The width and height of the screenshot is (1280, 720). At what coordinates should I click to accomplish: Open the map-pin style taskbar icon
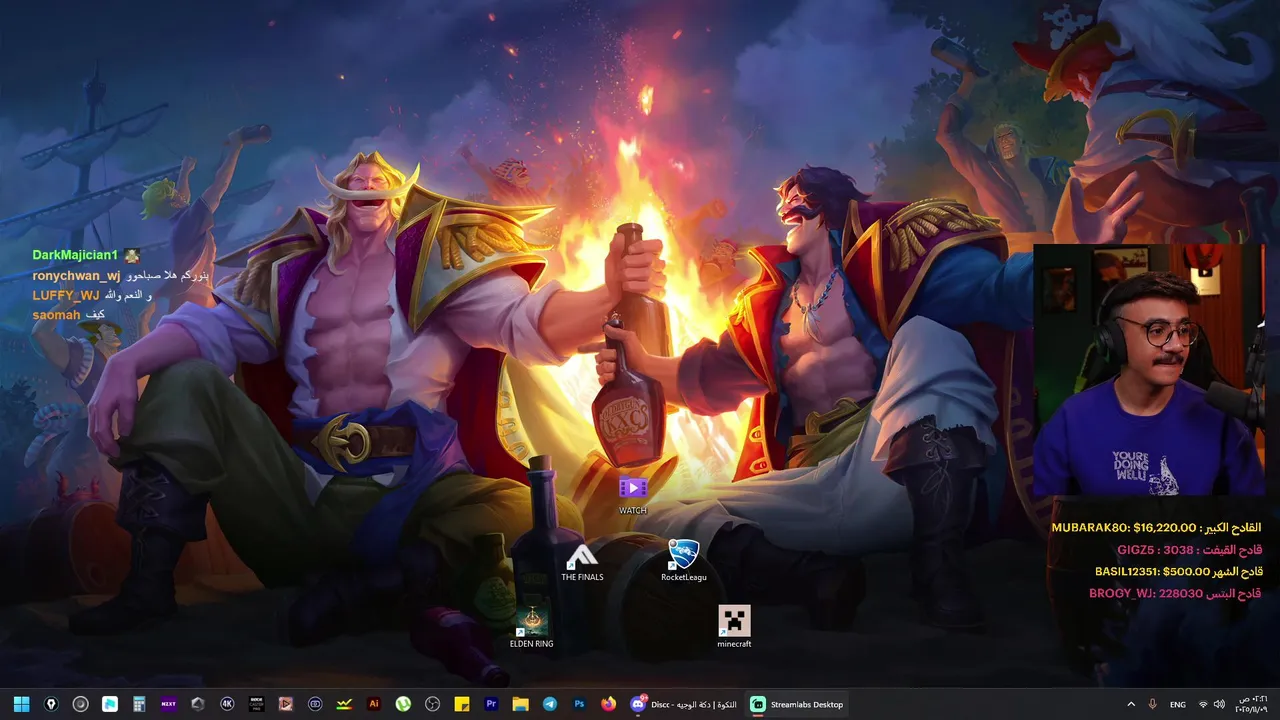[x=51, y=704]
